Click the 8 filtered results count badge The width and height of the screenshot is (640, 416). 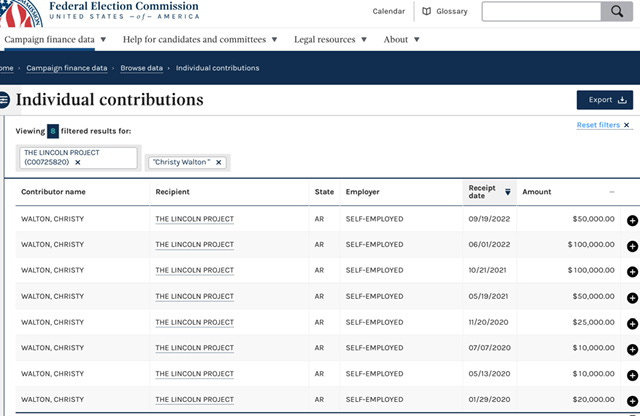coord(53,131)
